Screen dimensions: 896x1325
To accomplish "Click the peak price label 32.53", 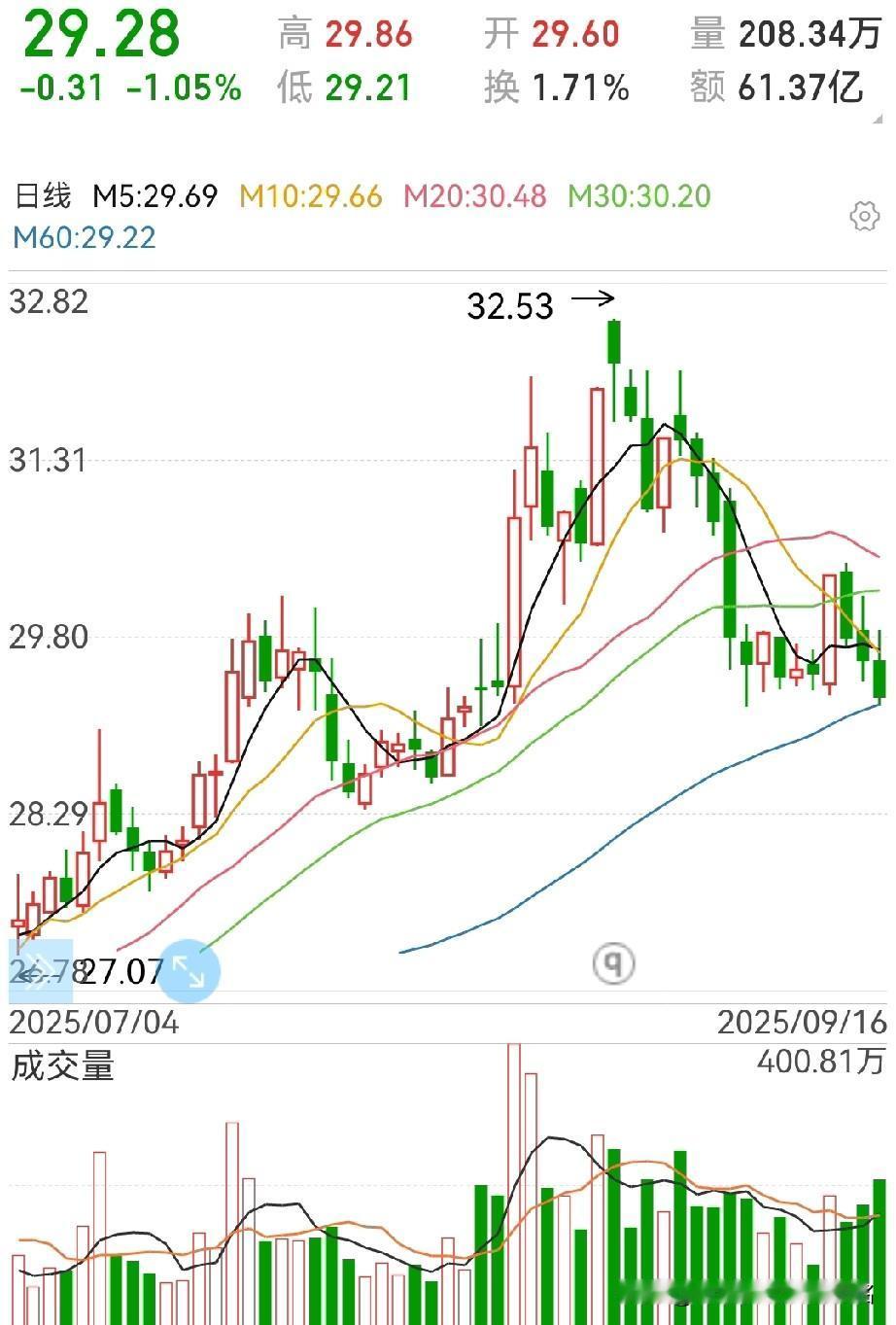I will pos(510,307).
